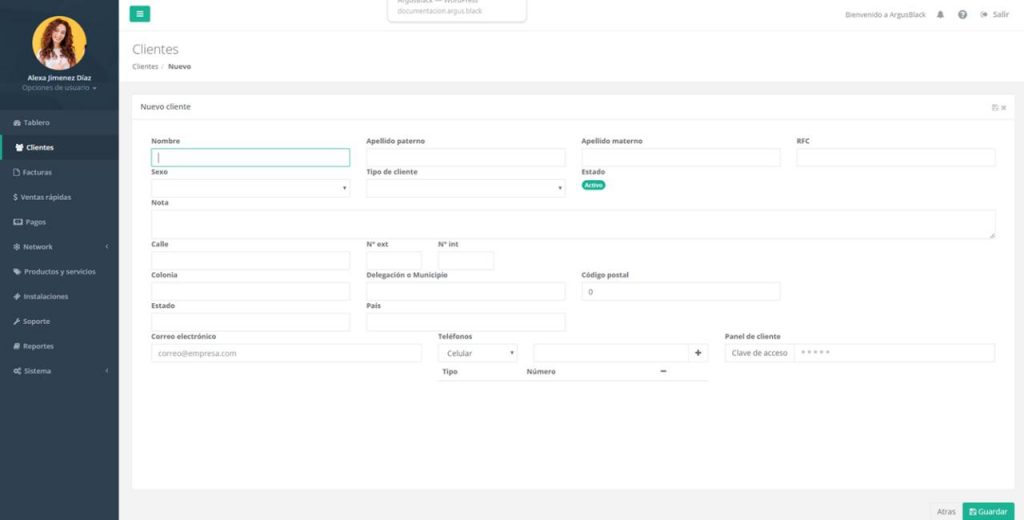The image size is (1024, 520).
Task: Click the N° int field
Action: (x=466, y=261)
